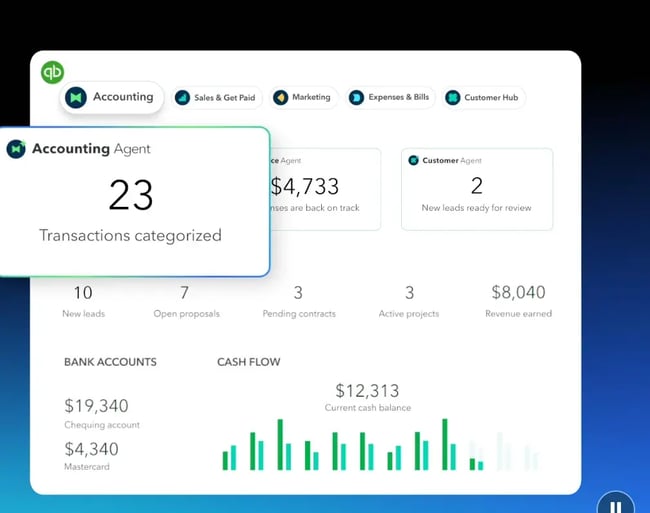This screenshot has height=513, width=650.
Task: Click the Customer Hub icon
Action: coord(453,98)
